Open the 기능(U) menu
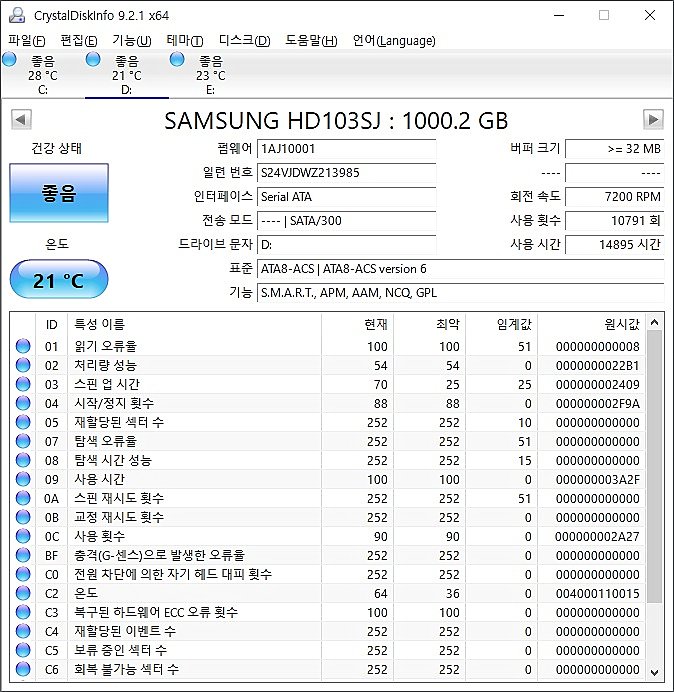The width and height of the screenshot is (674, 692). pos(132,41)
